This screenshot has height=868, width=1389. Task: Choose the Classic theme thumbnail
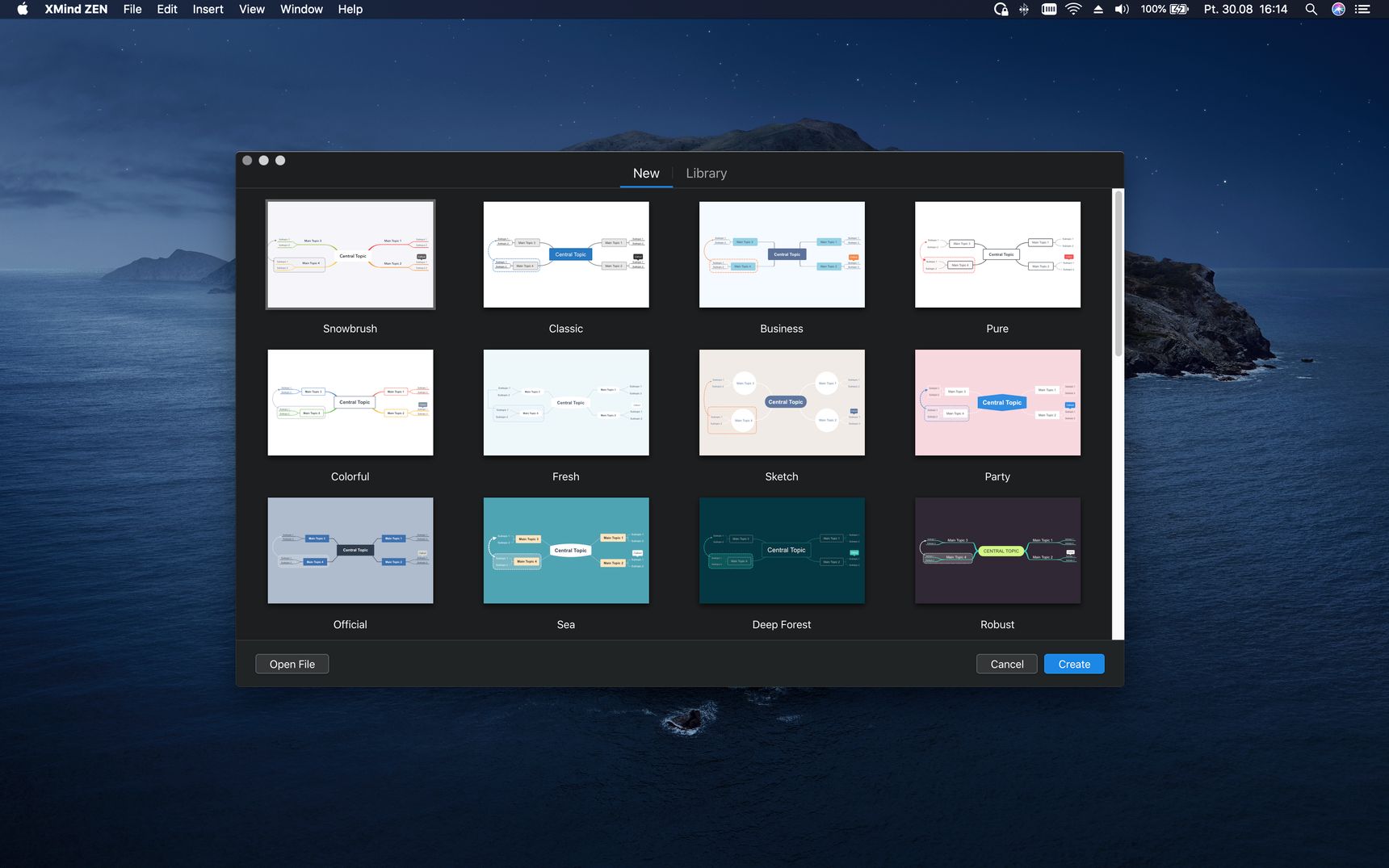[x=566, y=254]
